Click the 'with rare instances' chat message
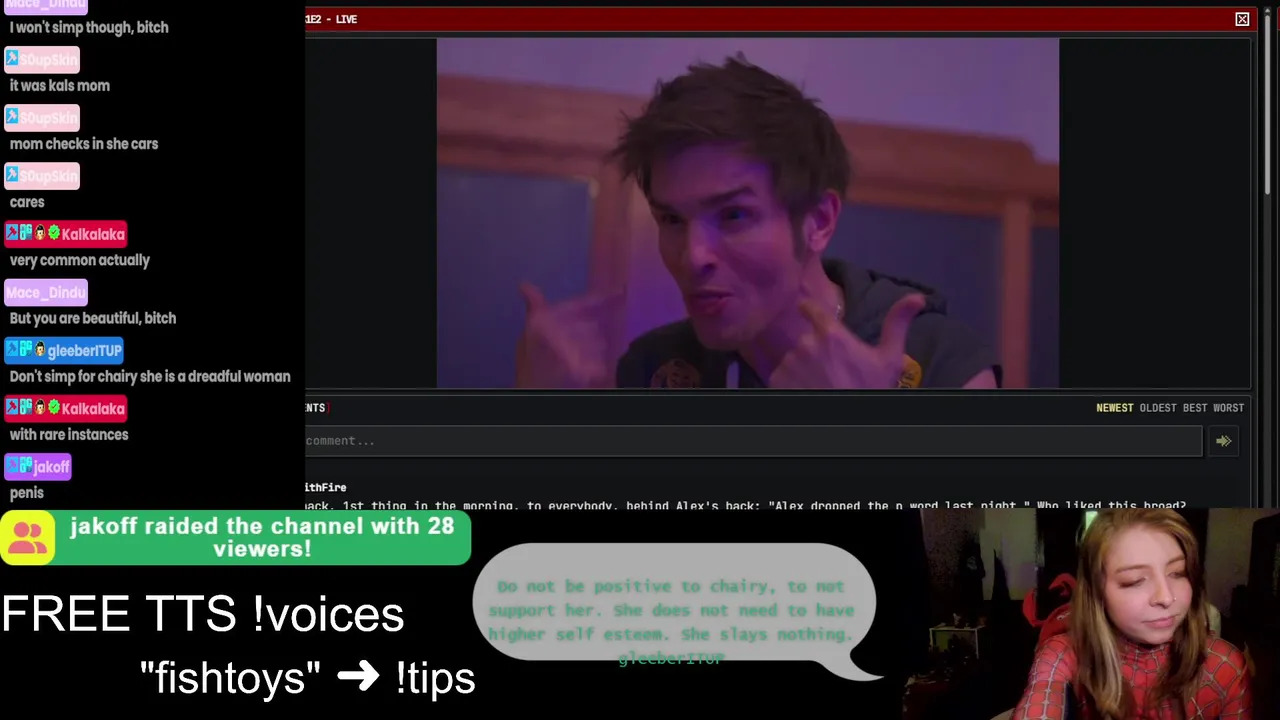 [x=69, y=435]
